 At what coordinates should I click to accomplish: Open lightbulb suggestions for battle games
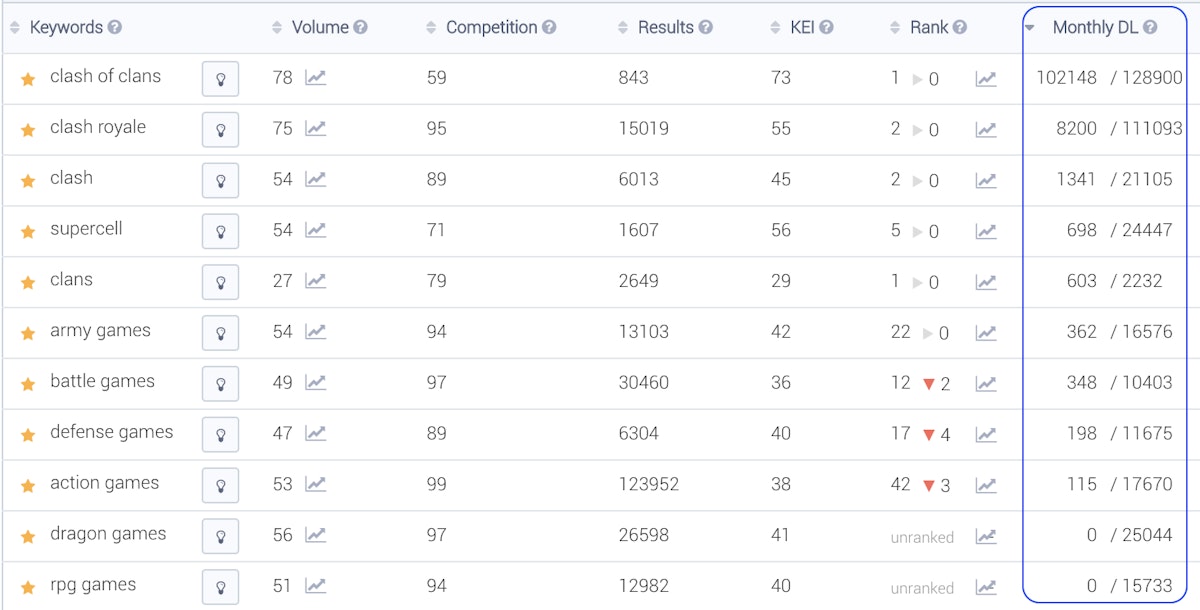[220, 383]
